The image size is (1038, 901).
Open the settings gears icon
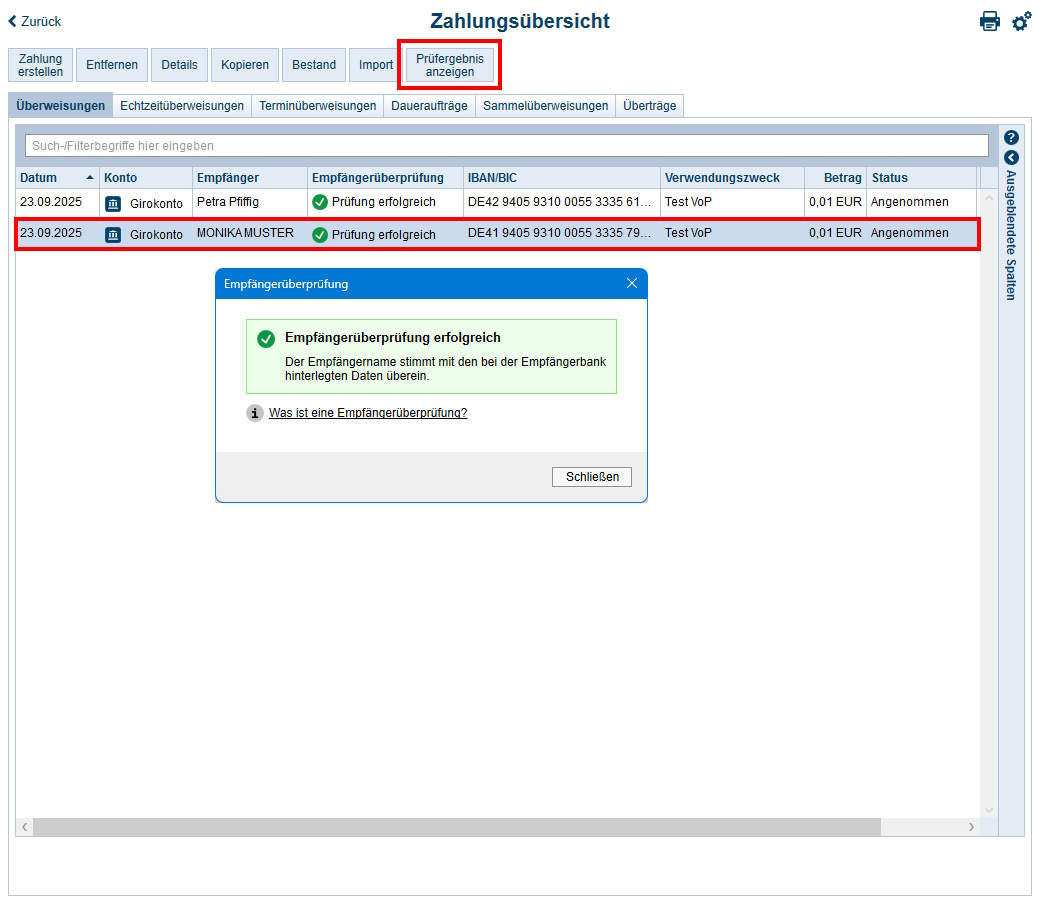tap(1020, 21)
